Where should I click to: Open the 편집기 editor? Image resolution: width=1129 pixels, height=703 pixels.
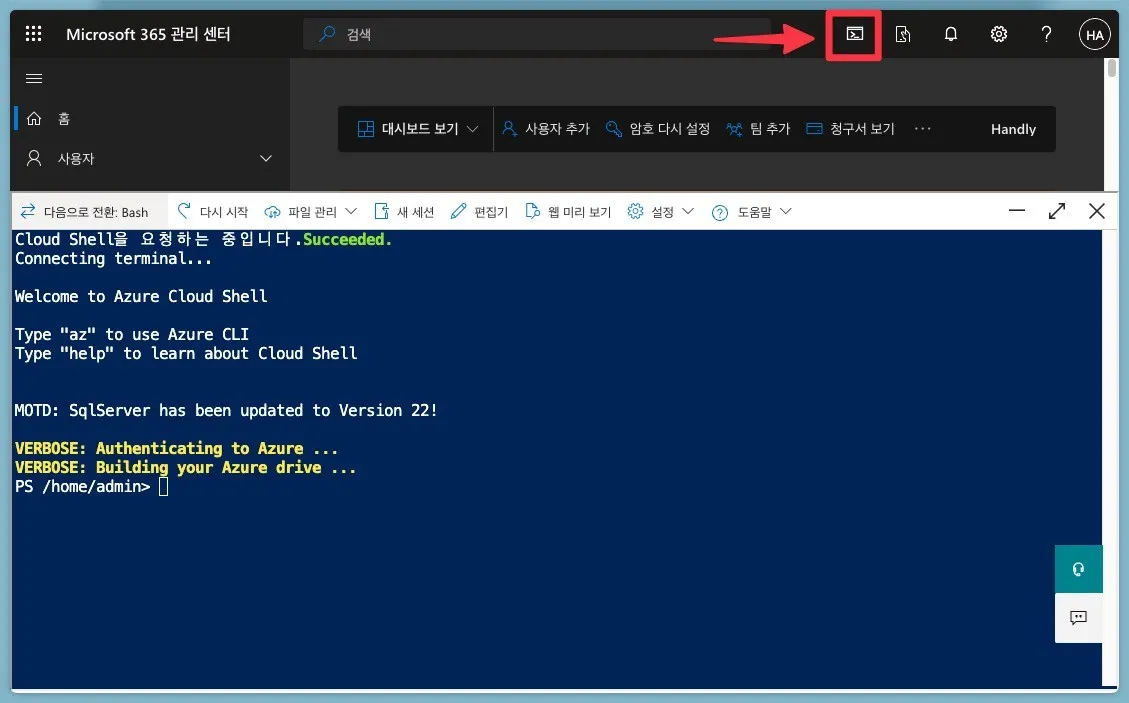[480, 212]
